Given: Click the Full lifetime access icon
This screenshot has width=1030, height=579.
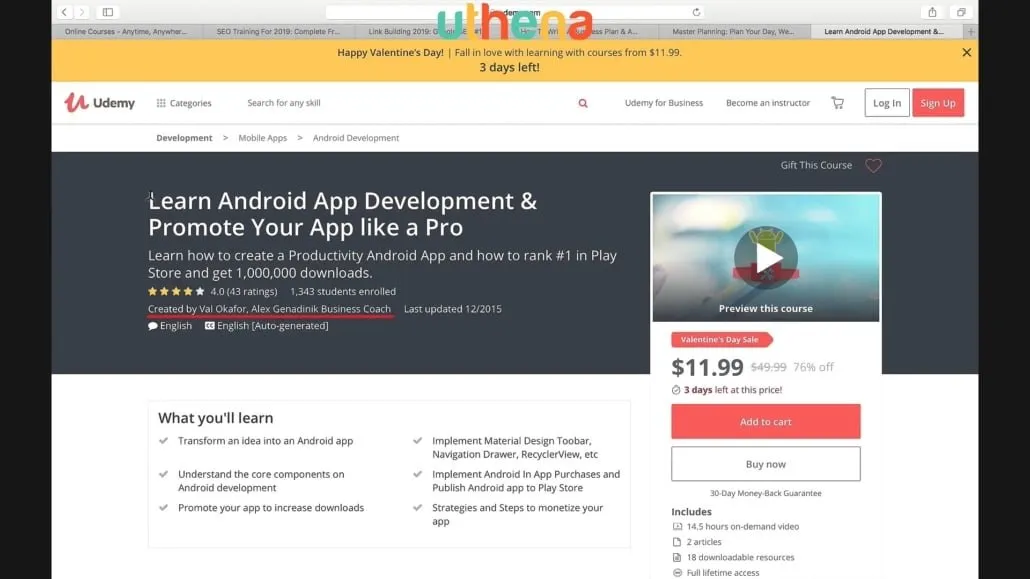Looking at the screenshot, I should pos(677,573).
